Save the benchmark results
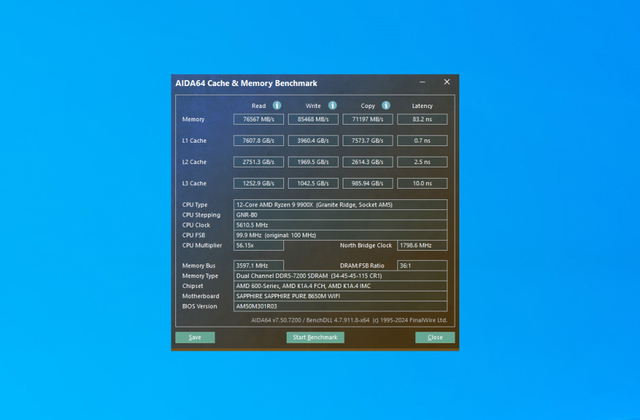The height and width of the screenshot is (420, 640). pyautogui.click(x=195, y=337)
